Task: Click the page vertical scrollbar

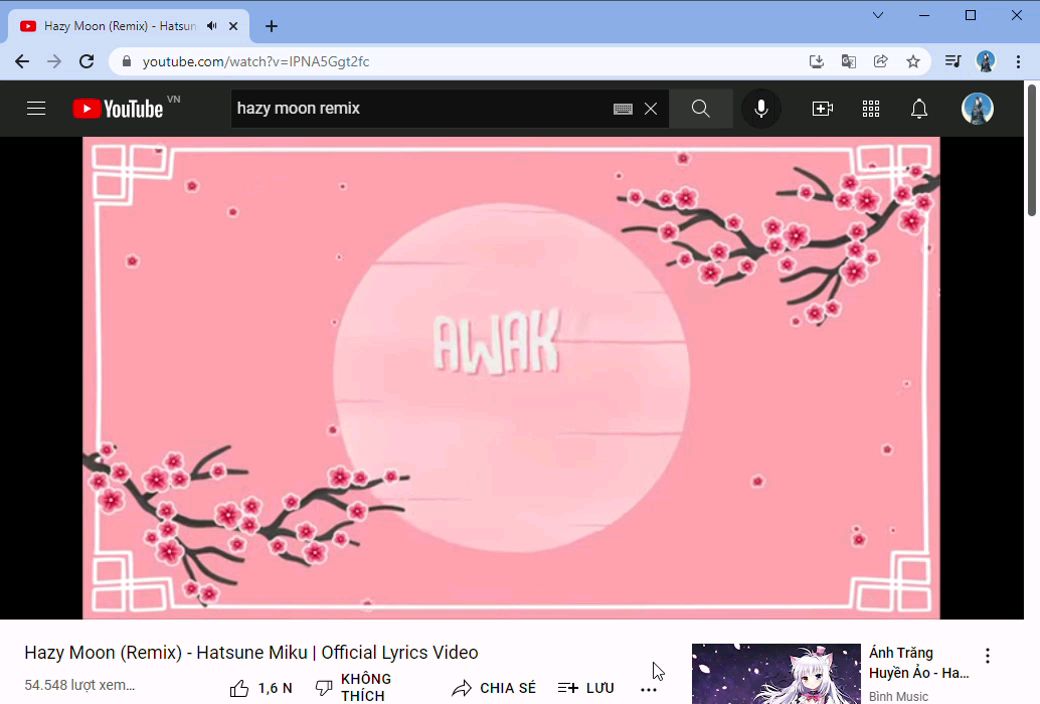Action: coord(1032,150)
